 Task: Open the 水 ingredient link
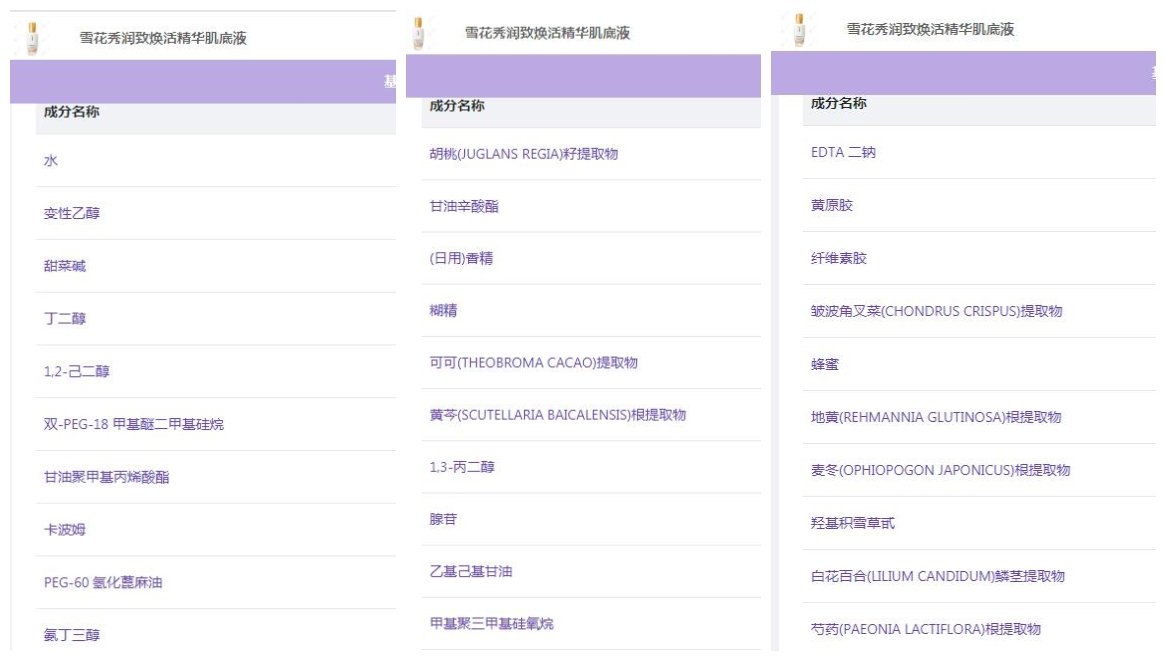(x=51, y=161)
